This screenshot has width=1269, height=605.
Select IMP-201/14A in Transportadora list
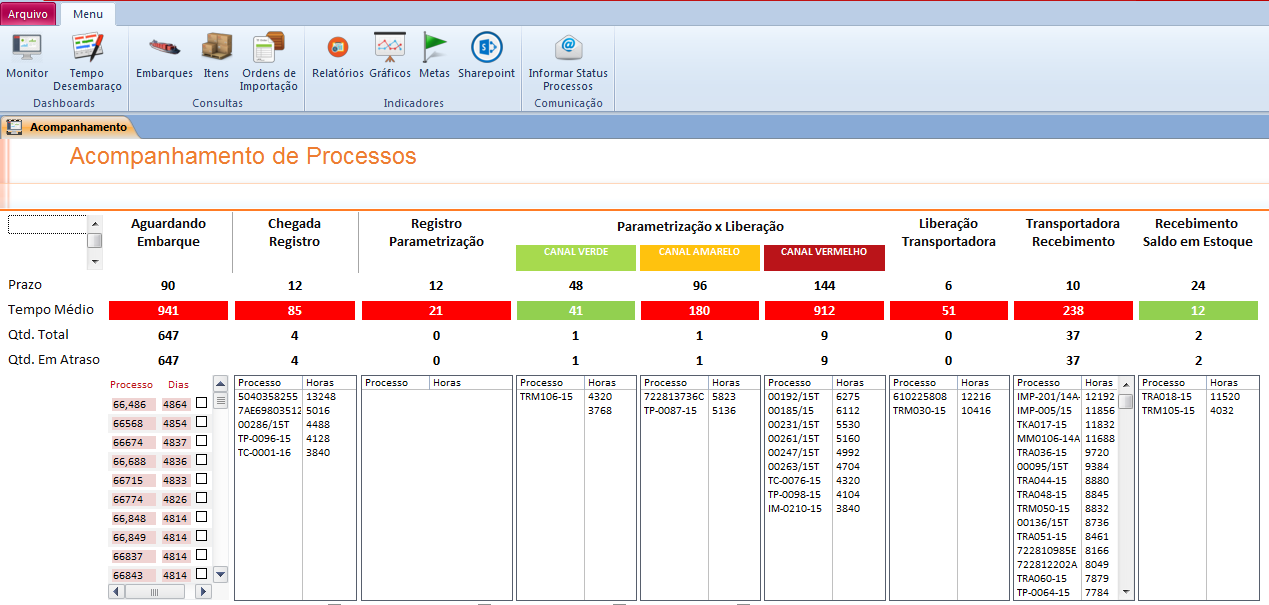tap(1066, 397)
